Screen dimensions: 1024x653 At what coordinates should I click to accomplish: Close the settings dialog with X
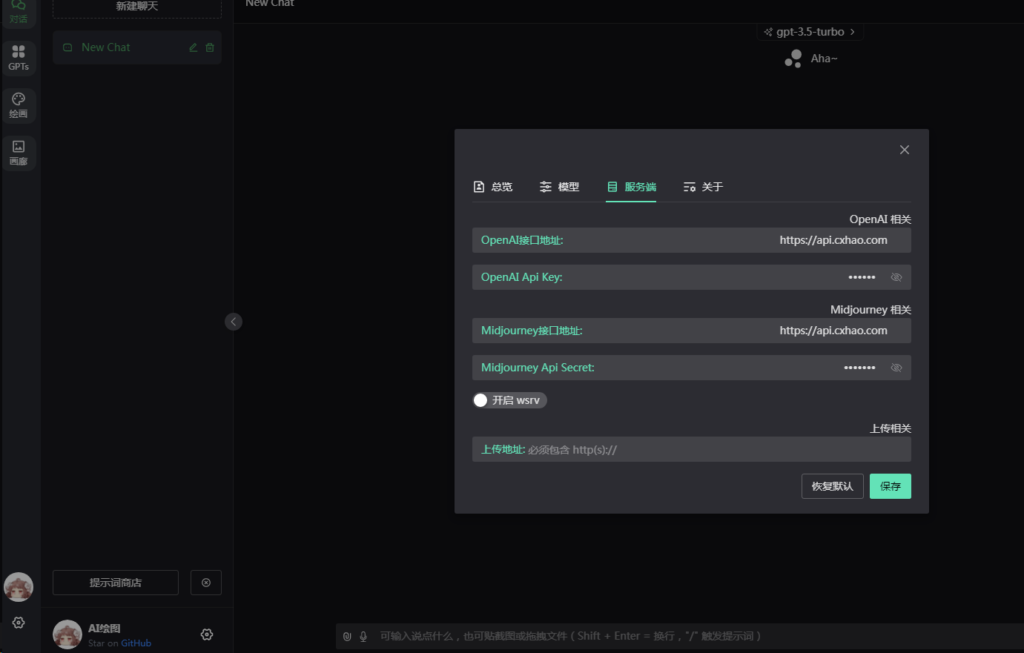click(904, 150)
